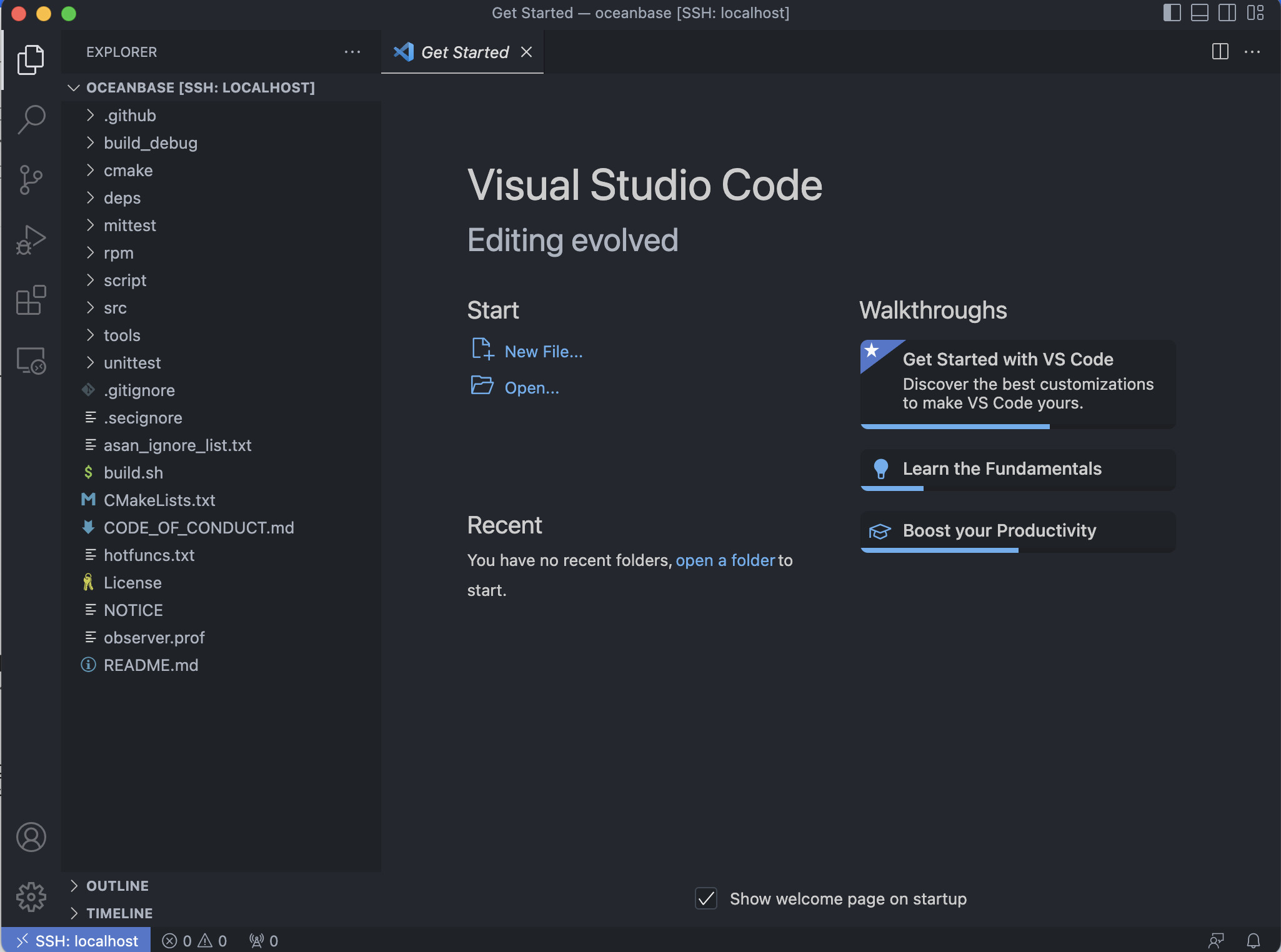Open the Run and Debug view icon
Screen dimensions: 1281x952
[x=31, y=240]
